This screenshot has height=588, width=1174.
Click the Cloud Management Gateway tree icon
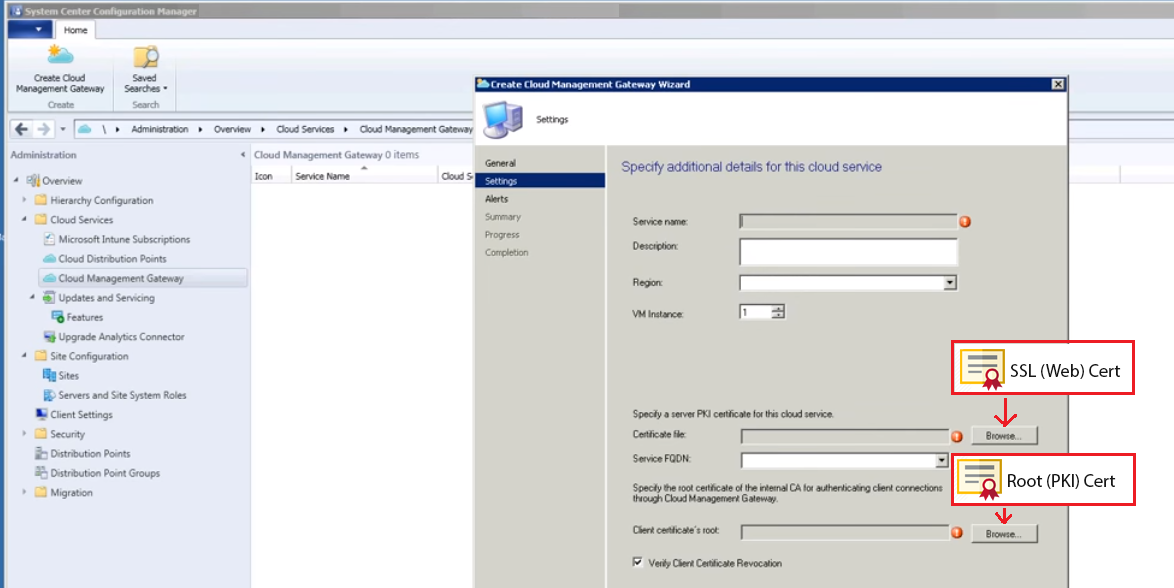point(49,278)
